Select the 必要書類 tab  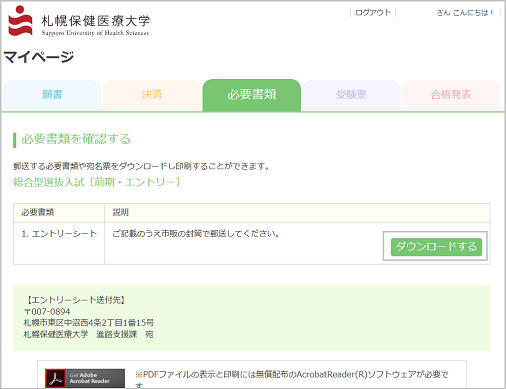point(252,95)
